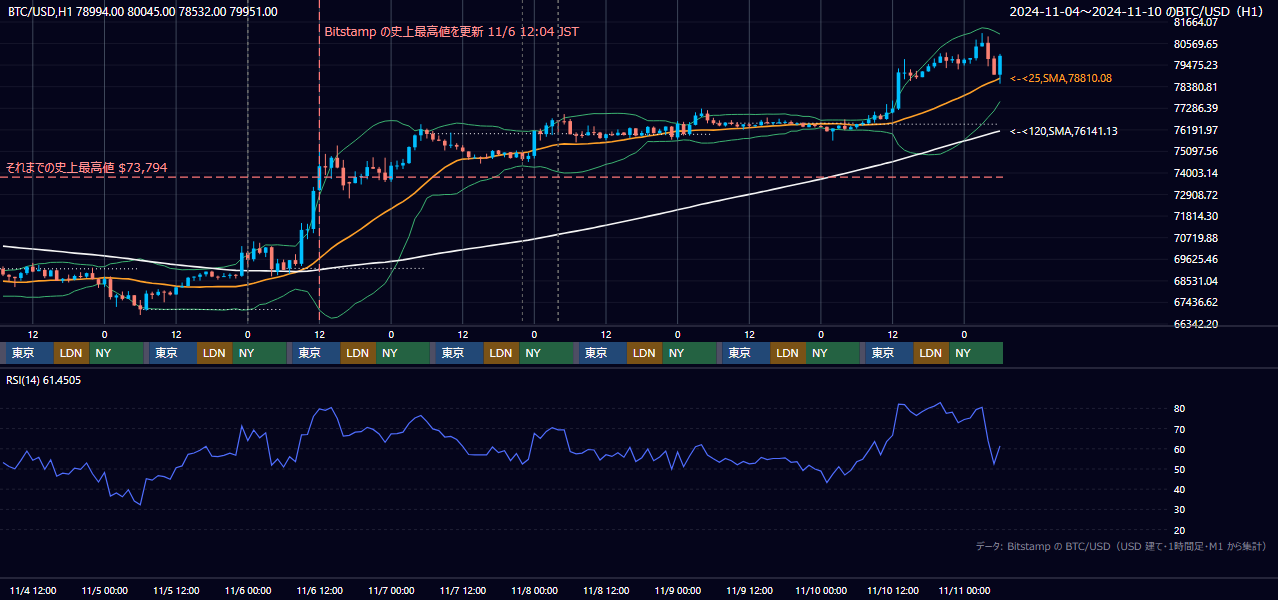Click the それまでの史上最高値 $73,794 label

click(x=86, y=167)
